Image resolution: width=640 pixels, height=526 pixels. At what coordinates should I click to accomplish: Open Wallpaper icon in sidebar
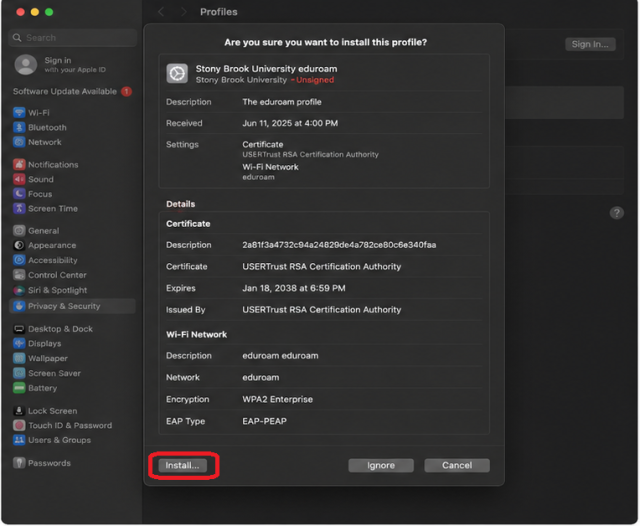[19, 358]
